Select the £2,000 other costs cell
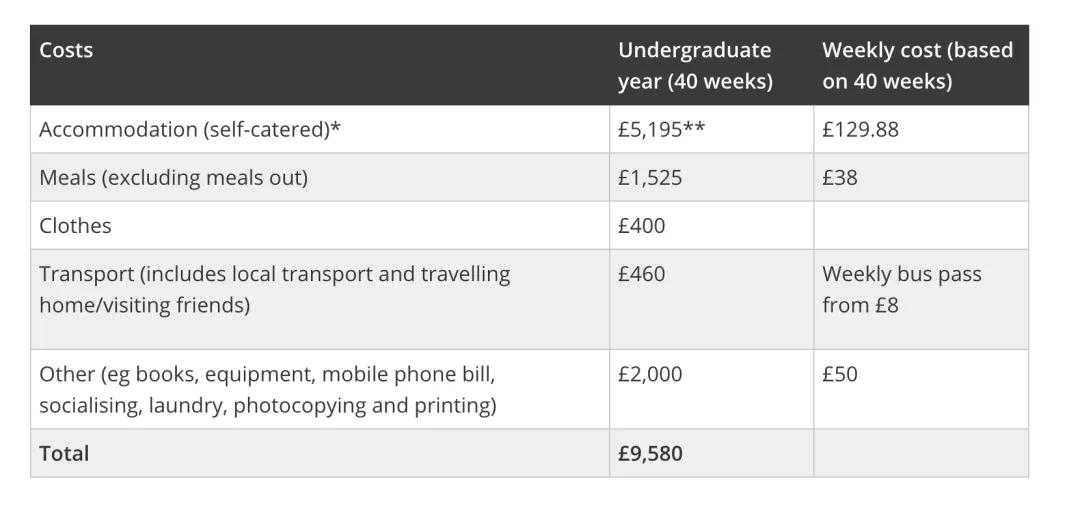The height and width of the screenshot is (505, 1080). [x=650, y=374]
